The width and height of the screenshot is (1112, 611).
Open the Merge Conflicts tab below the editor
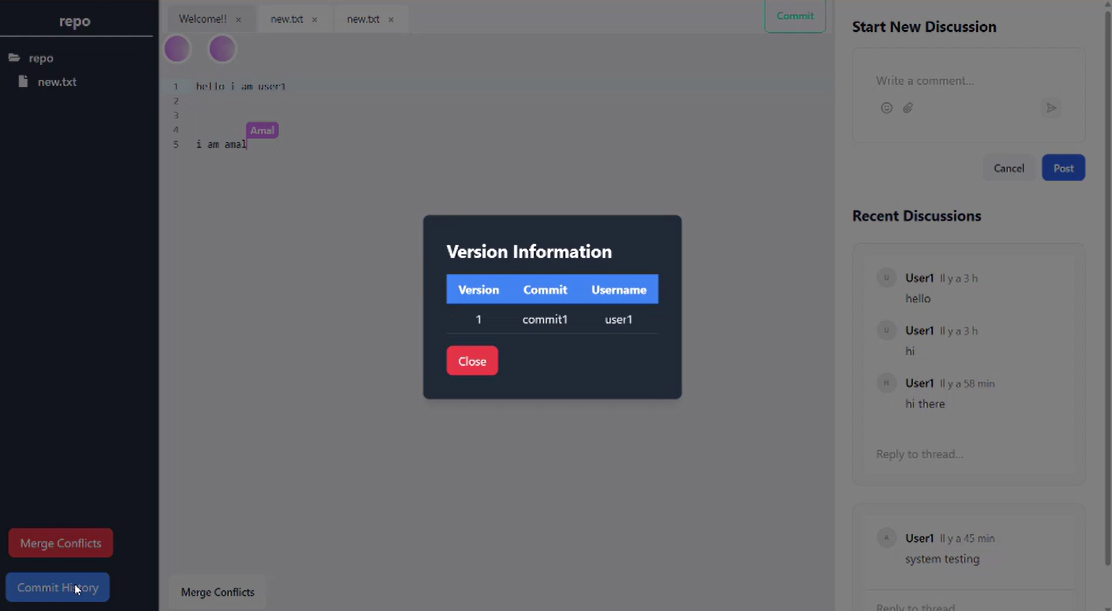(x=217, y=592)
